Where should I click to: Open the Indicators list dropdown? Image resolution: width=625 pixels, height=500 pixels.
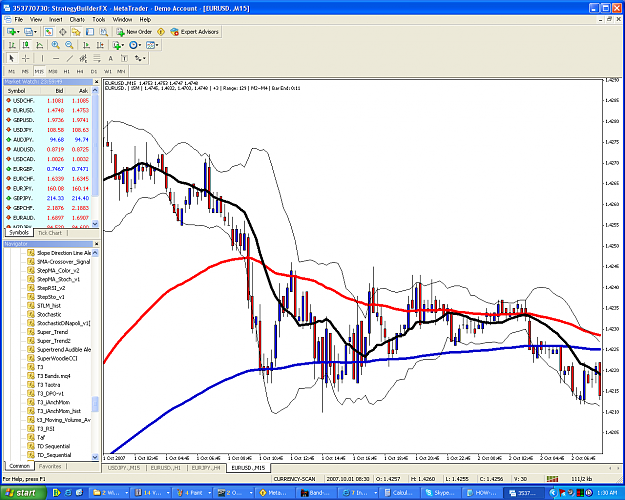click(x=118, y=45)
